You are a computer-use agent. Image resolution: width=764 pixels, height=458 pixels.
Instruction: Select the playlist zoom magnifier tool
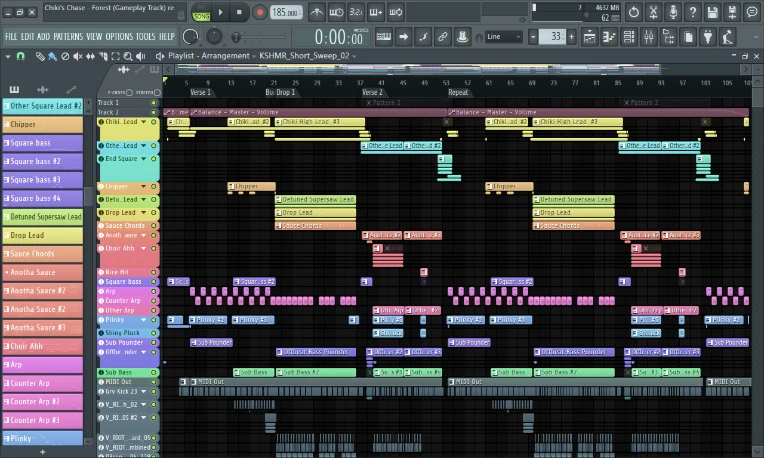128,57
